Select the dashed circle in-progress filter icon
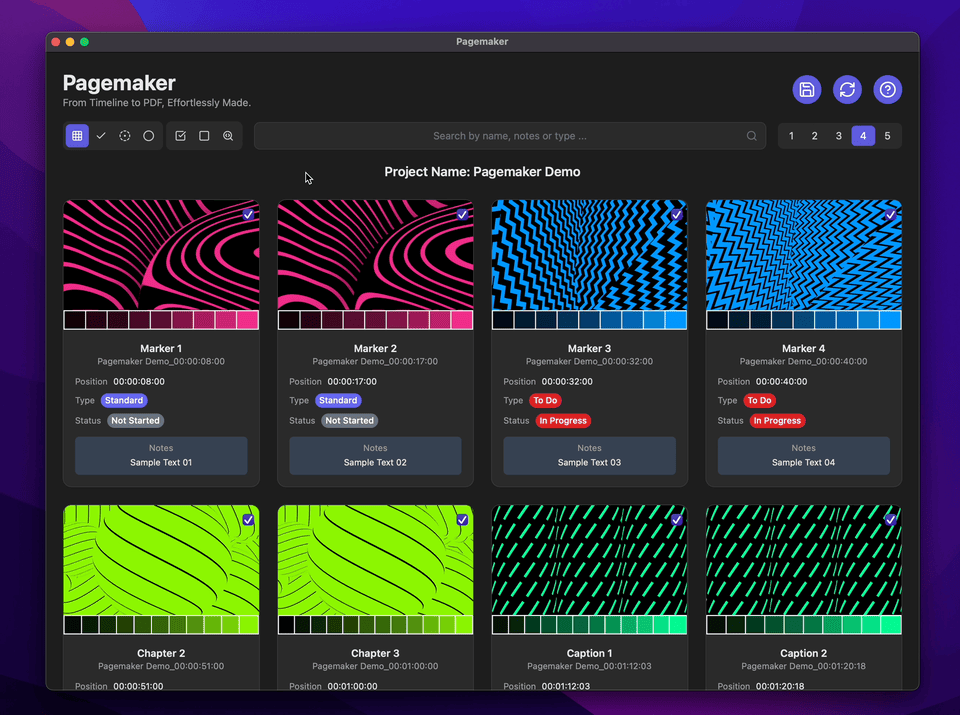960x715 pixels. (x=125, y=136)
